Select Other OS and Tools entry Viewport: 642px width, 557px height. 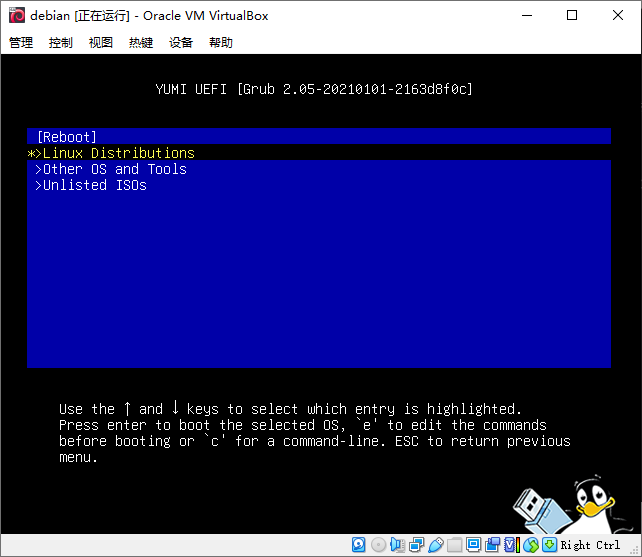[319, 169]
